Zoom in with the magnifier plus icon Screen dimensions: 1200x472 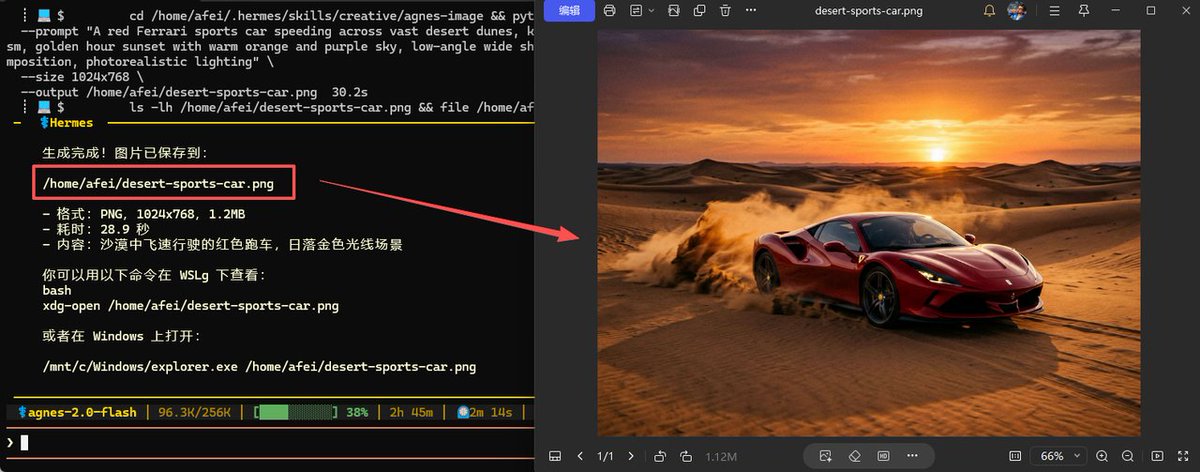tap(1102, 456)
